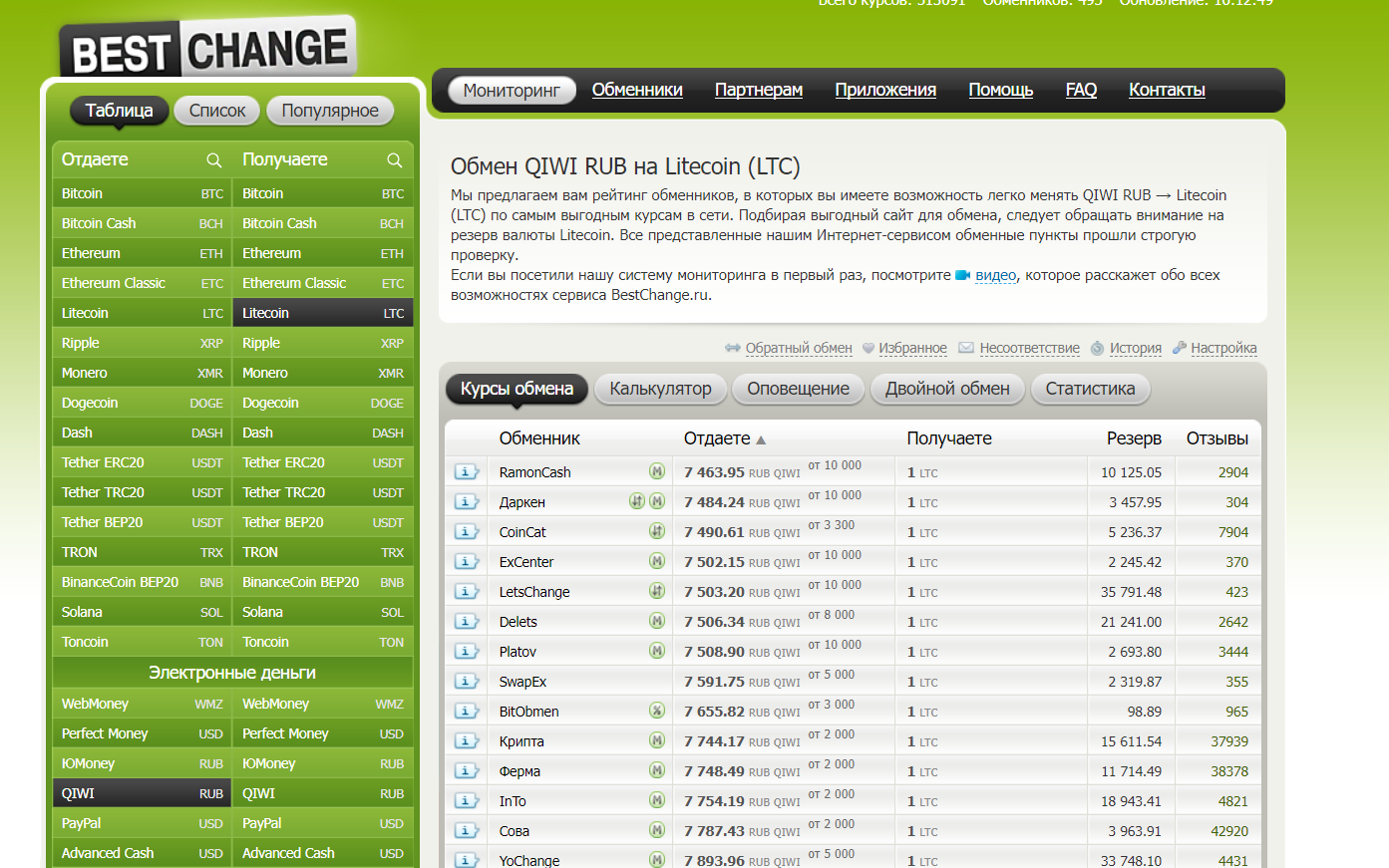
Task: Click the envelope icon beside Несоответствие
Action: [966, 348]
